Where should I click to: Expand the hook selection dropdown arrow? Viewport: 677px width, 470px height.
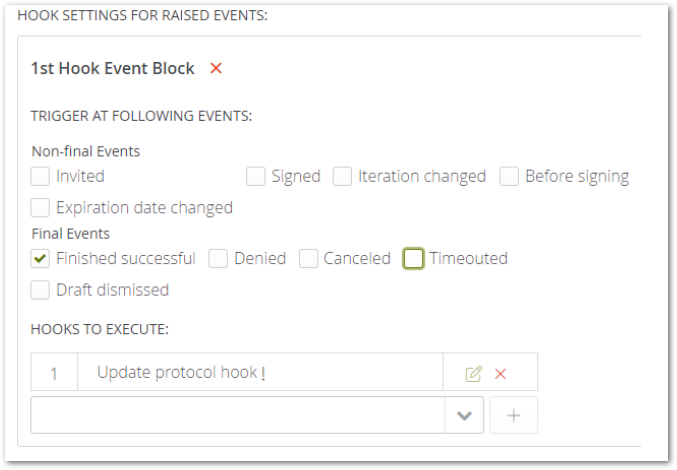click(x=464, y=415)
